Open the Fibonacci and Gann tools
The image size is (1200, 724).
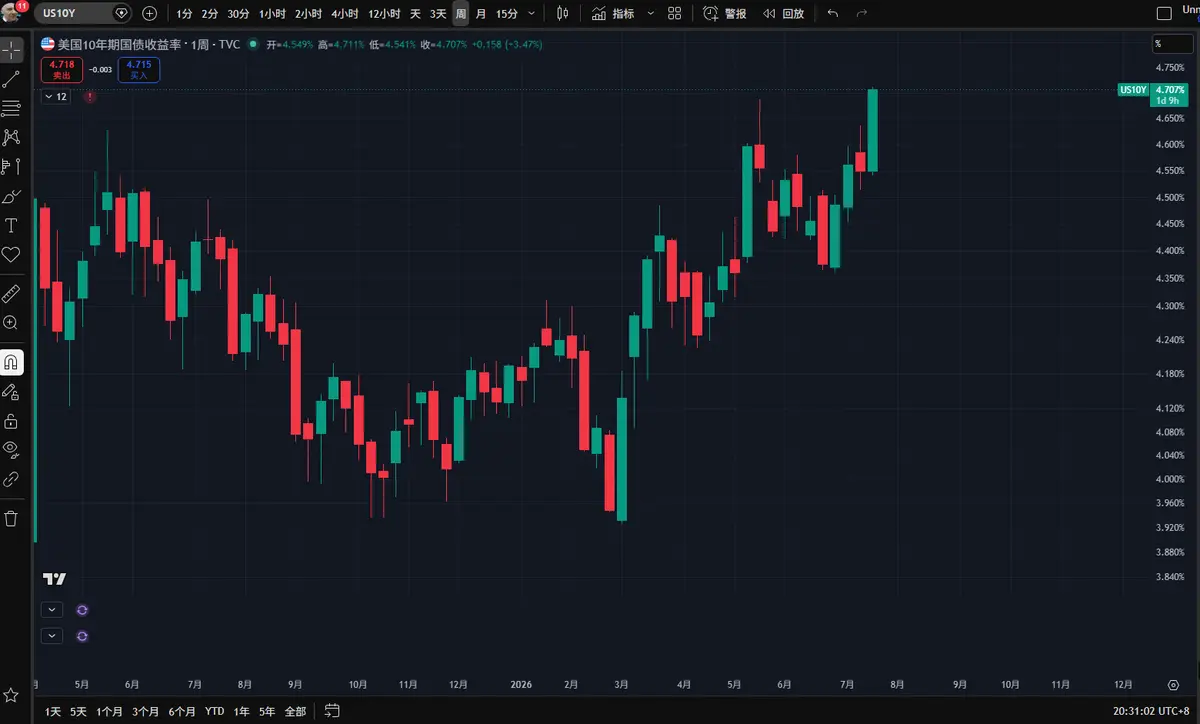point(11,108)
